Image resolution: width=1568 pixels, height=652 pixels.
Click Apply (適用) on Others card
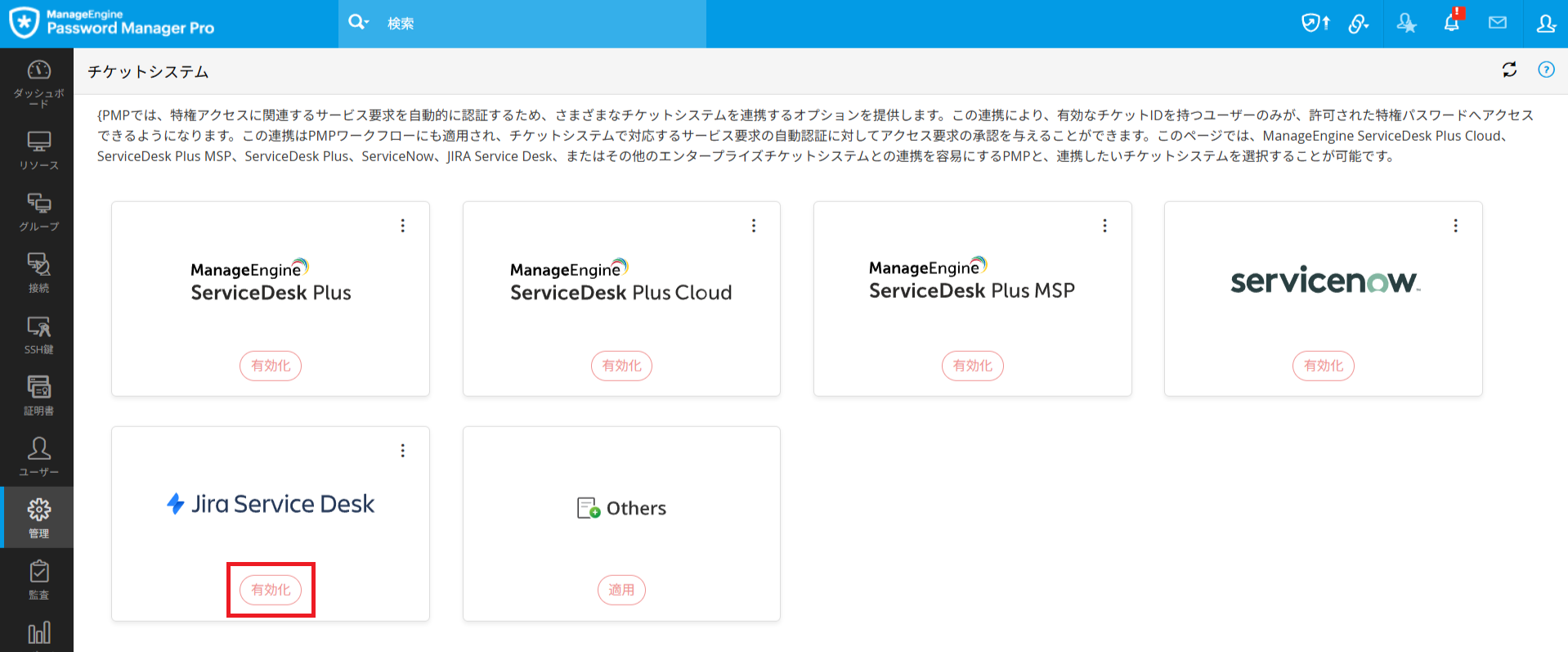coord(621,590)
